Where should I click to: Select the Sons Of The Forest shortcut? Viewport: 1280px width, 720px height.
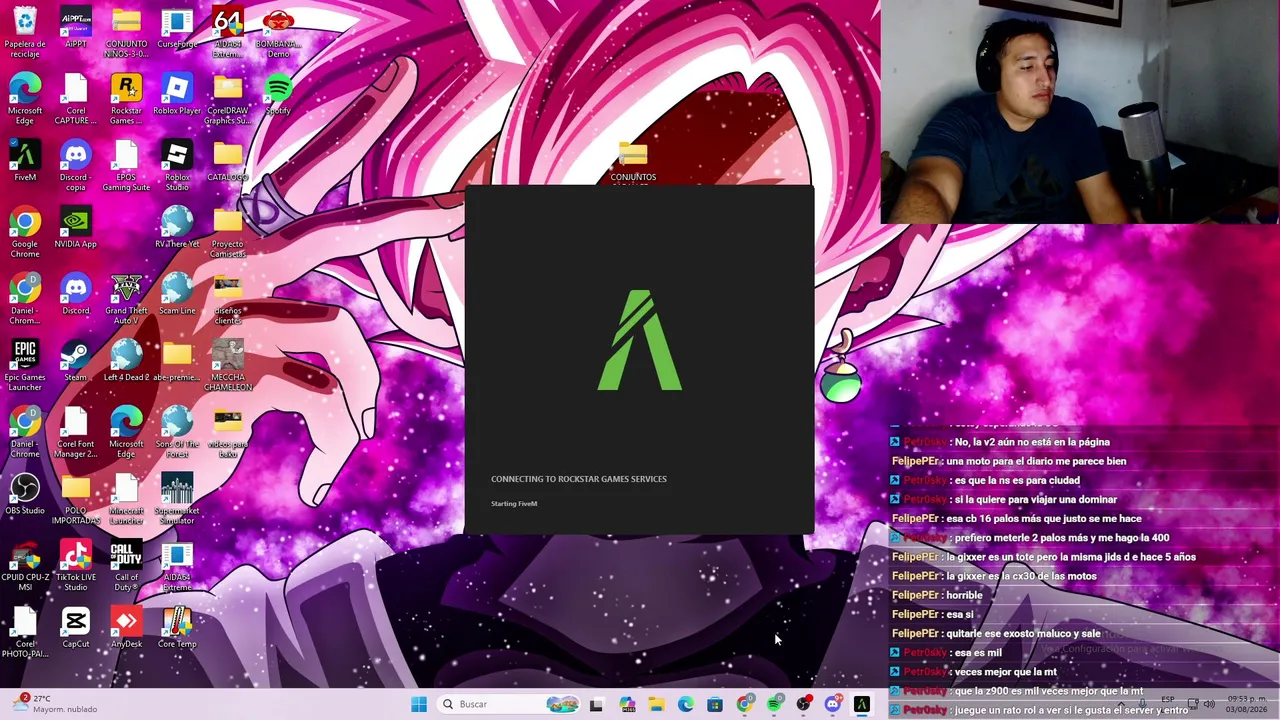(177, 433)
